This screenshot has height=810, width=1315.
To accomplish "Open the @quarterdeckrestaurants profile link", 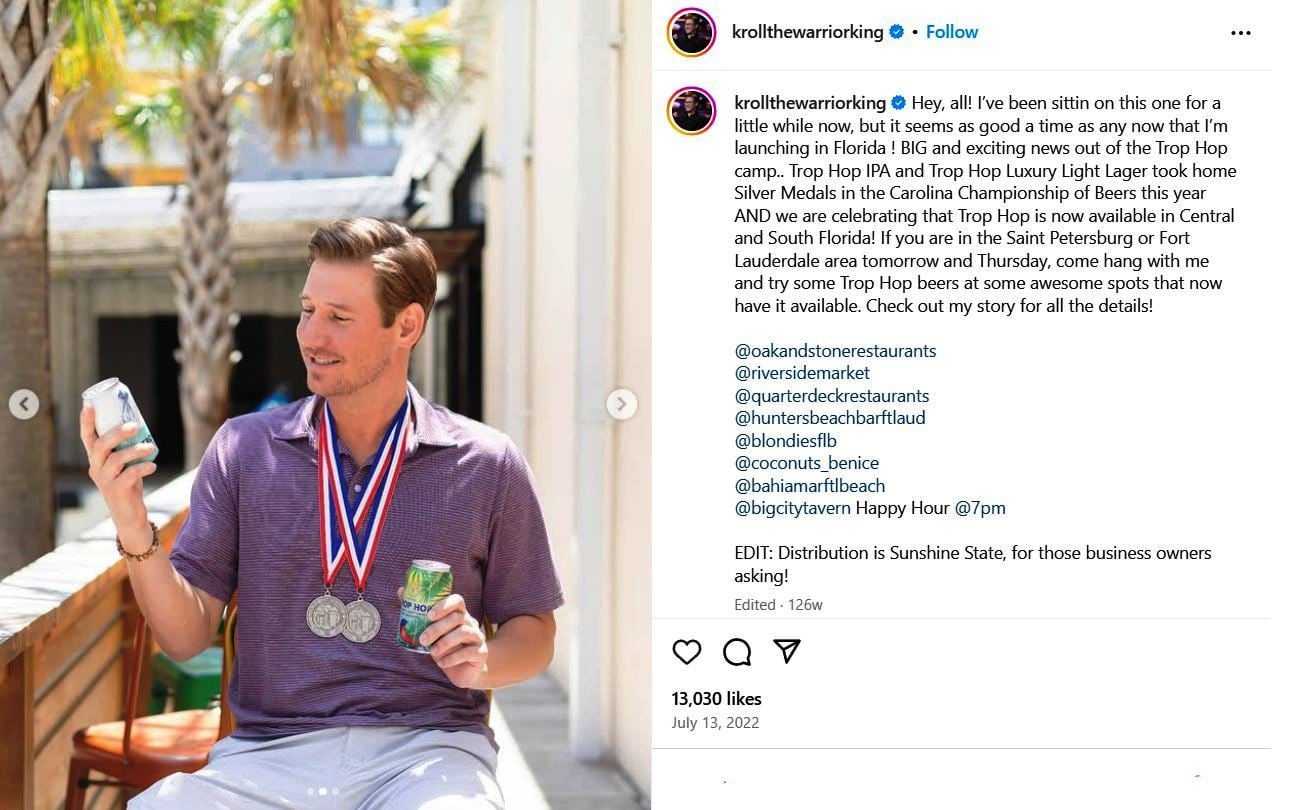I will tap(832, 396).
